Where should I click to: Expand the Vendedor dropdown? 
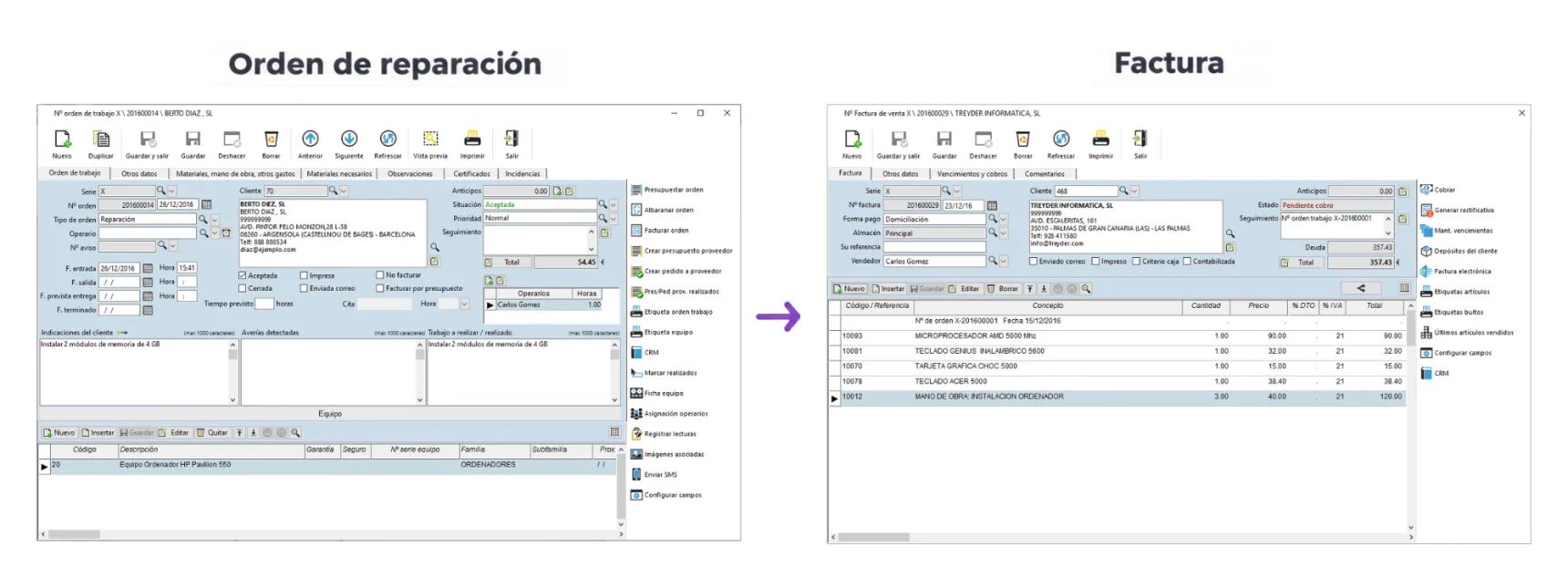click(x=1004, y=262)
